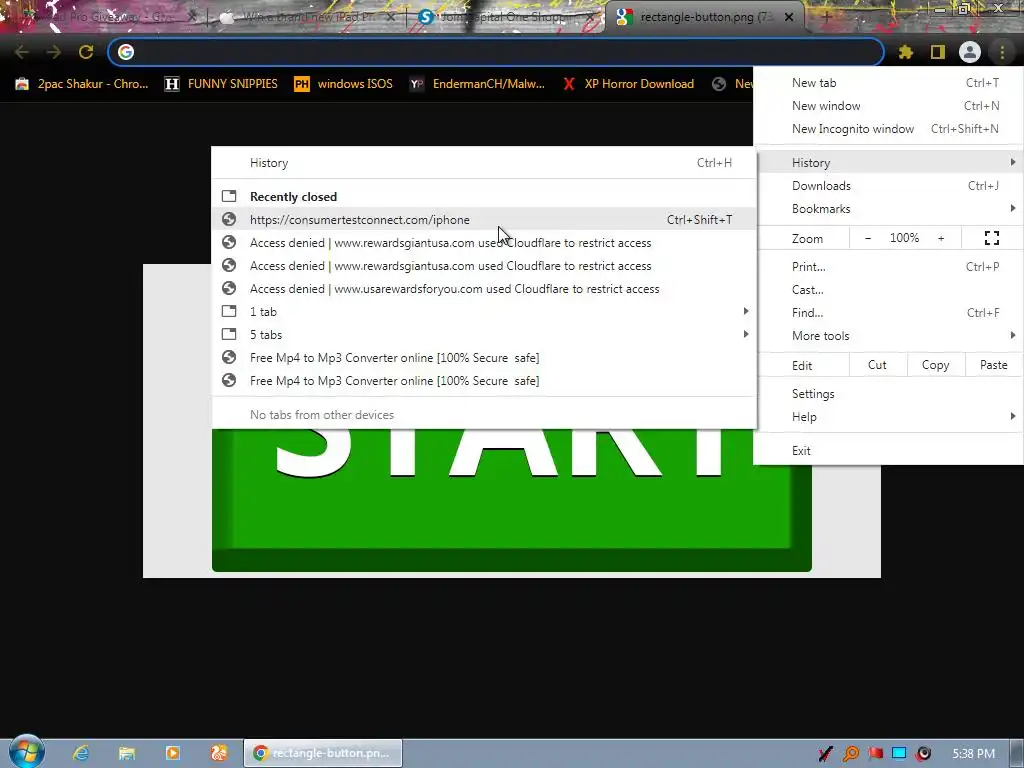Reopen Access denied www.usarewardsforyou.com entry
This screenshot has width=1024, height=768.
click(484, 289)
